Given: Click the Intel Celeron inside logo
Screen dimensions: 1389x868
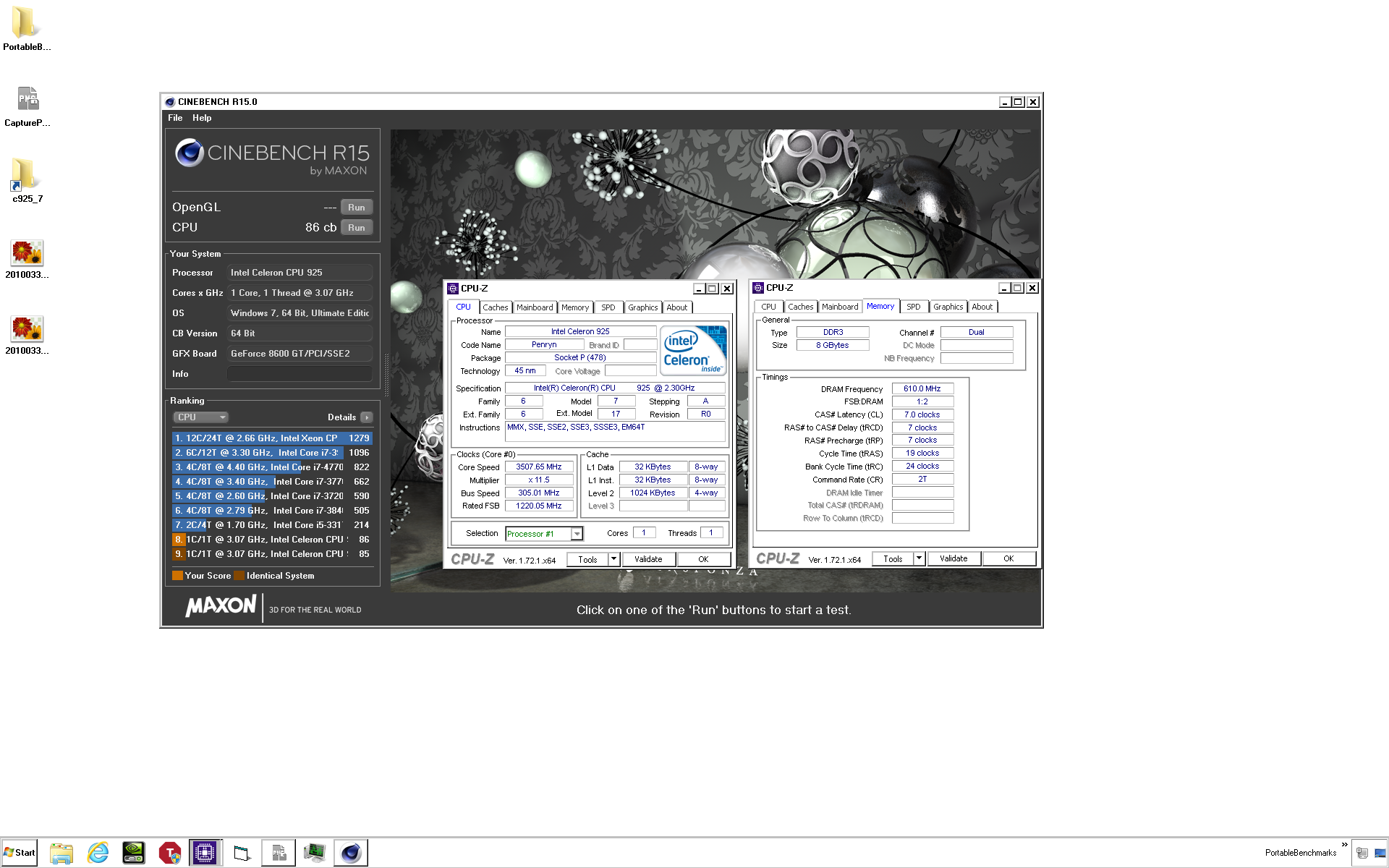Looking at the screenshot, I should pyautogui.click(x=694, y=351).
